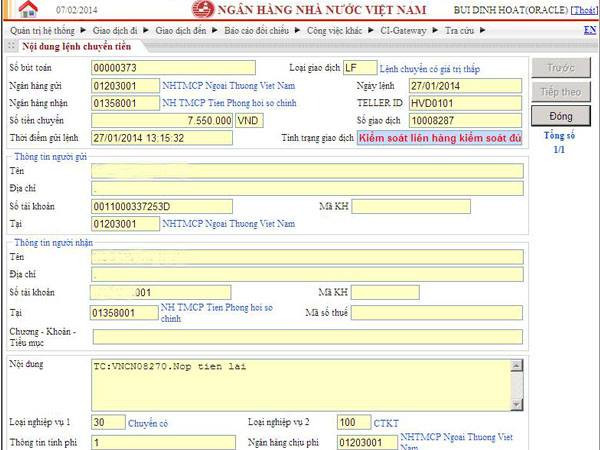Click the Trước button
Viewport: 600px width, 450px height.
(x=562, y=69)
